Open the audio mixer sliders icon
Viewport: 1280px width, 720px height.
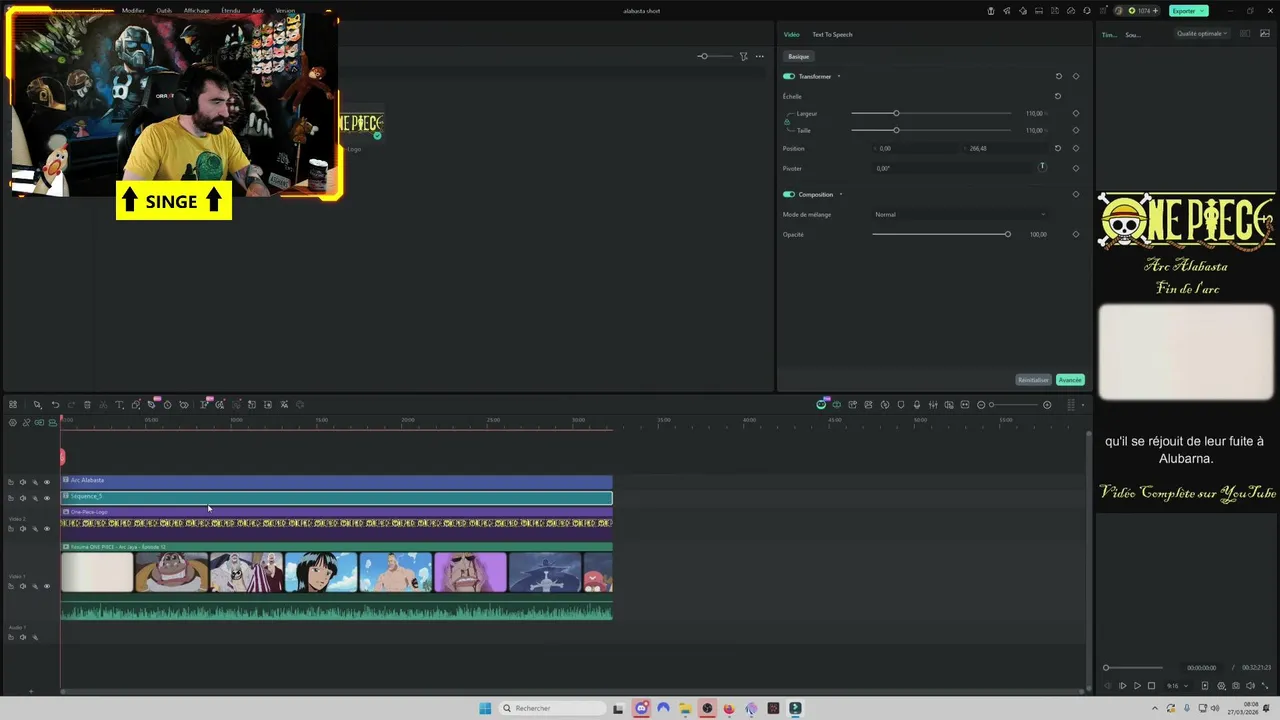pos(933,405)
